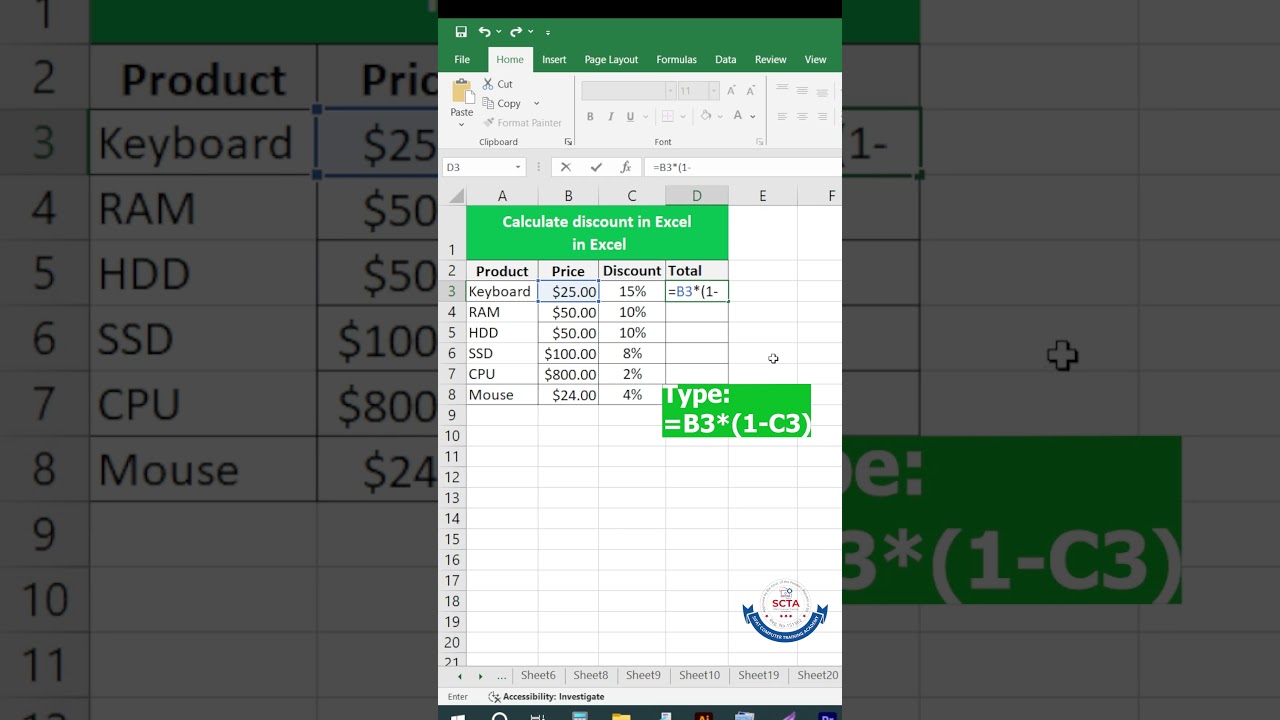
Task: Open the Undo history dropdown arrow
Action: click(499, 32)
